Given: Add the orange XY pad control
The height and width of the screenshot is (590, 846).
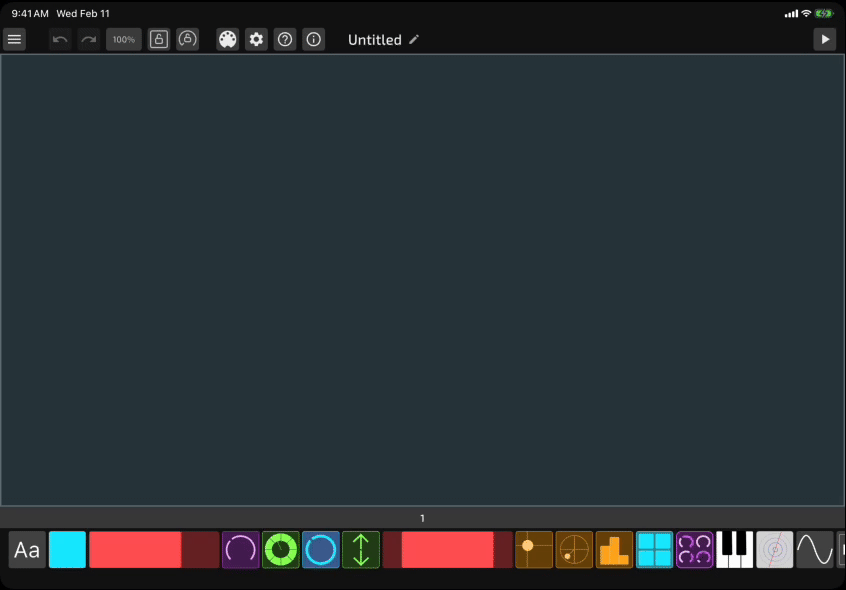Looking at the screenshot, I should pos(534,550).
